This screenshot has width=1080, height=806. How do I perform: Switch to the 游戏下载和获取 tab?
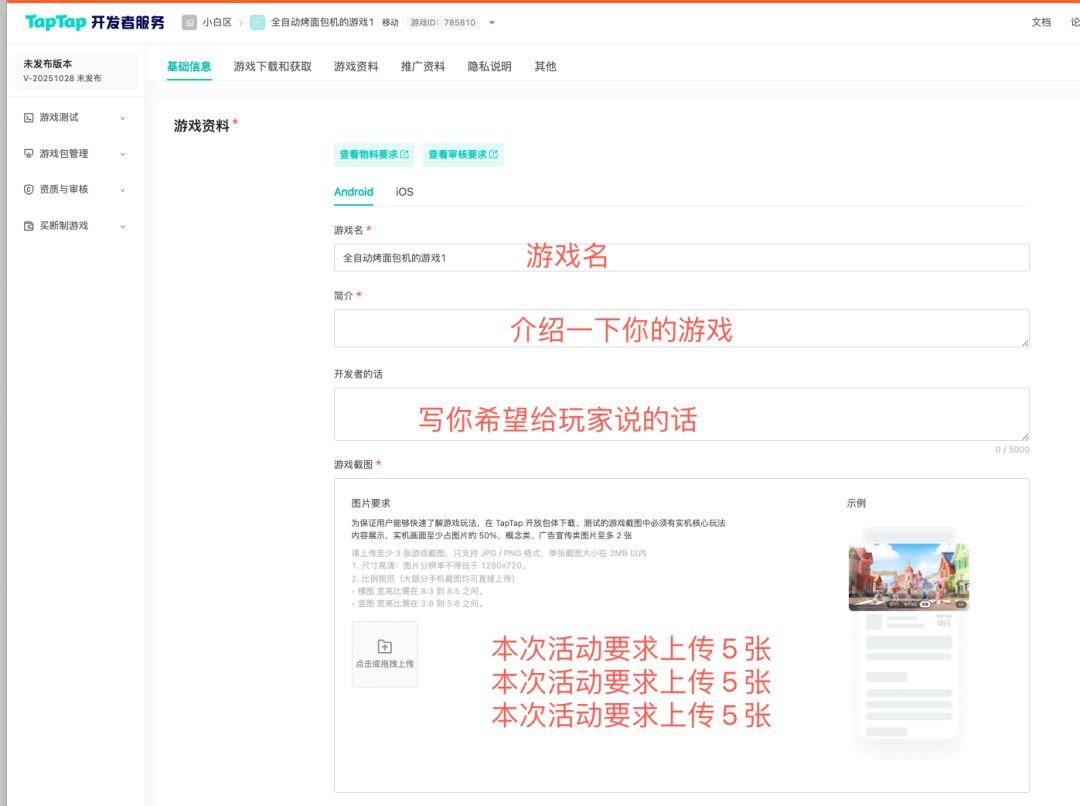273,67
